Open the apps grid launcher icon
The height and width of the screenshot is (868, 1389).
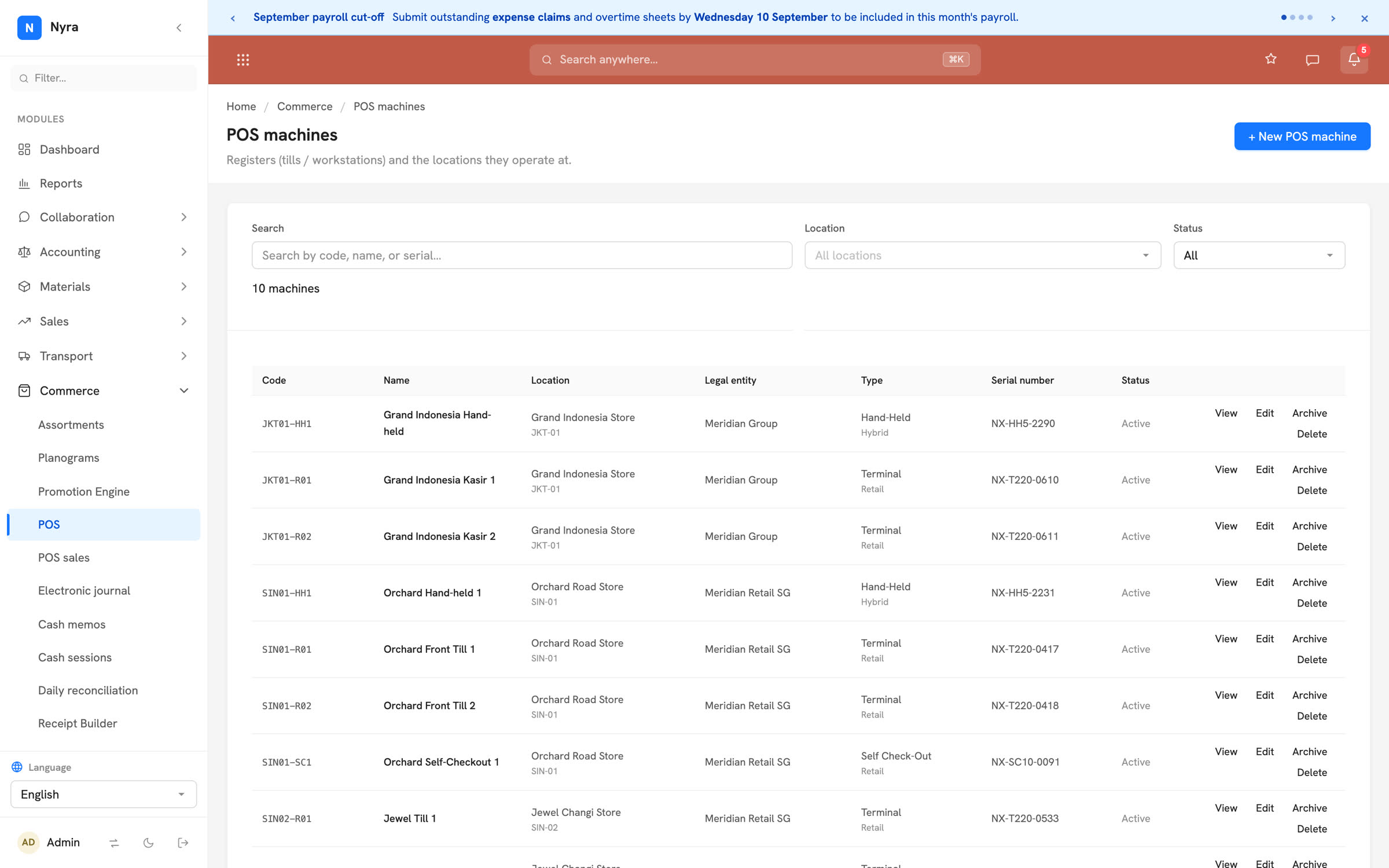243,60
